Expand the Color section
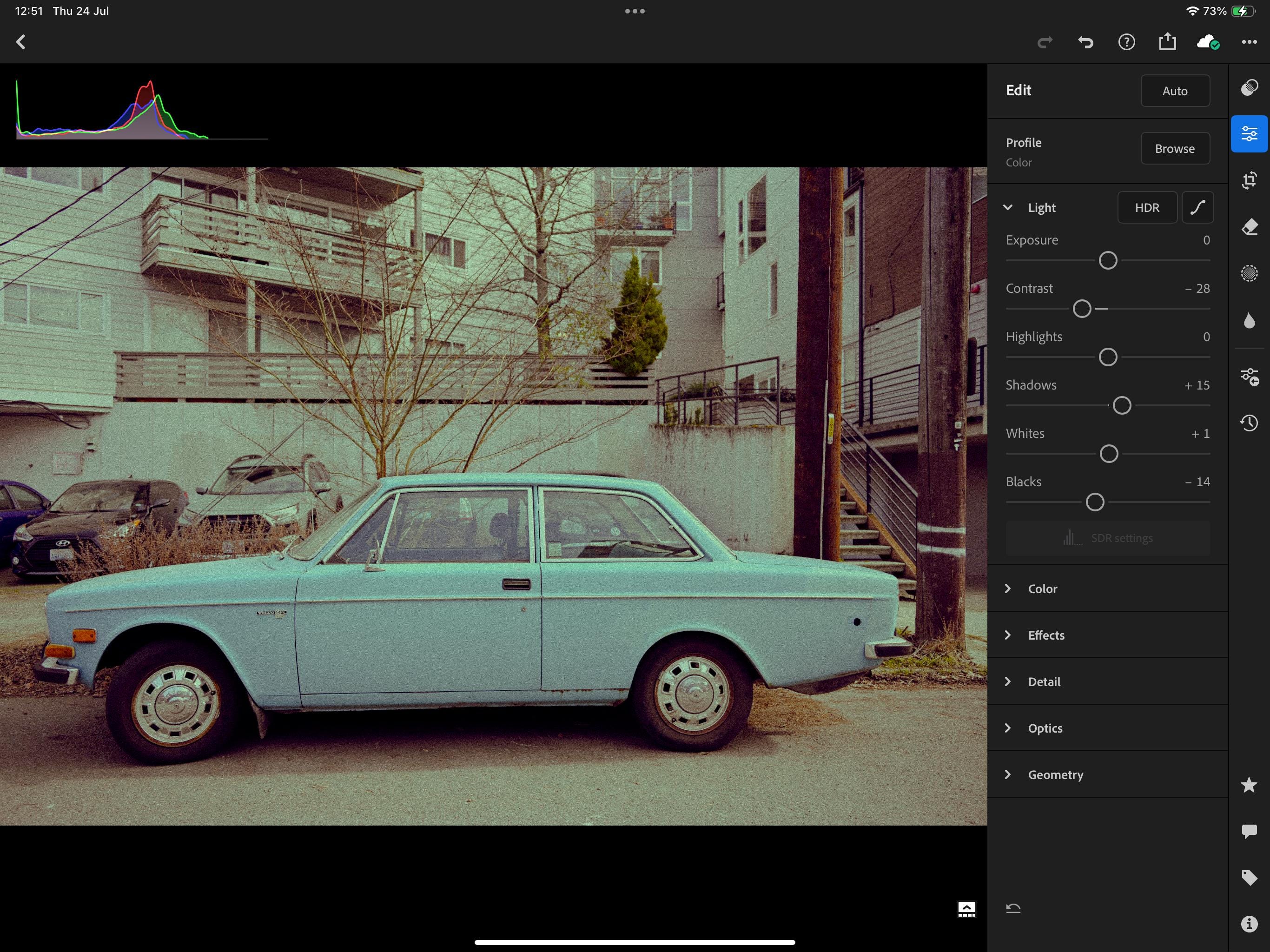Viewport: 1270px width, 952px height. (x=1107, y=588)
